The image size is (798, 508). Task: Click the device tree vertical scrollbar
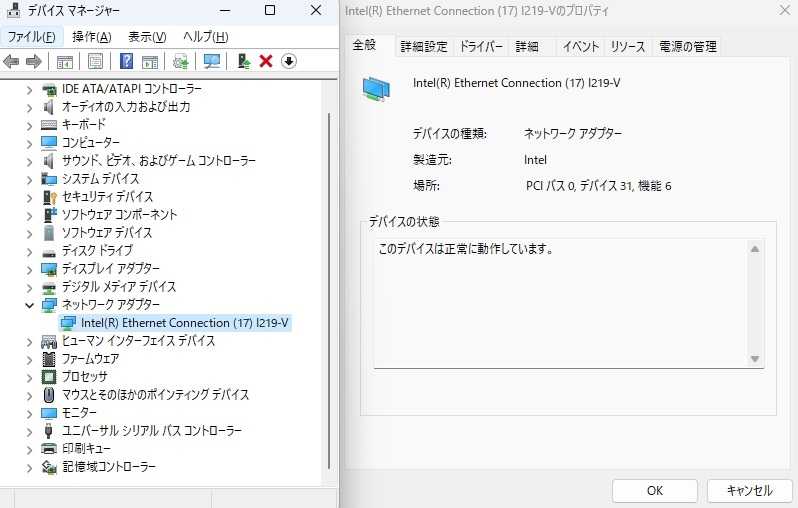tap(329, 290)
